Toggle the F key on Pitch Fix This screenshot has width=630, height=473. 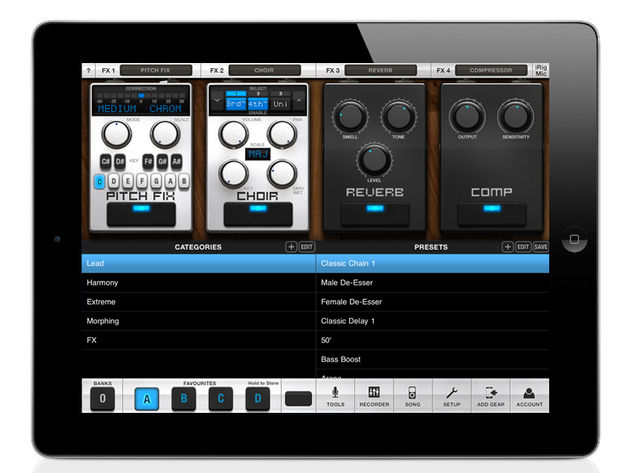pyautogui.click(x=142, y=182)
